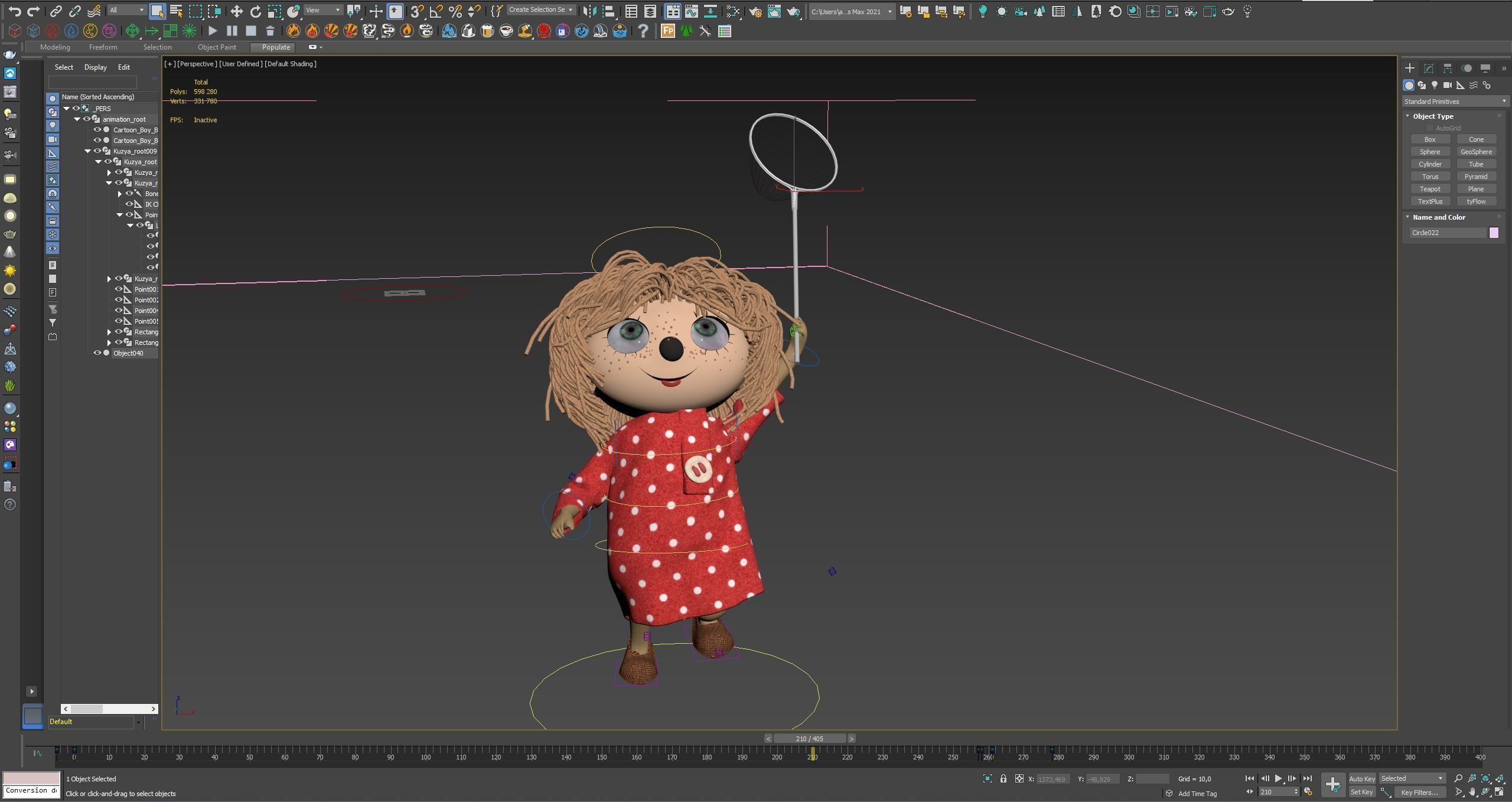Collapse the Kuzya_root009 tree node
The width and height of the screenshot is (1512, 802).
(88, 151)
